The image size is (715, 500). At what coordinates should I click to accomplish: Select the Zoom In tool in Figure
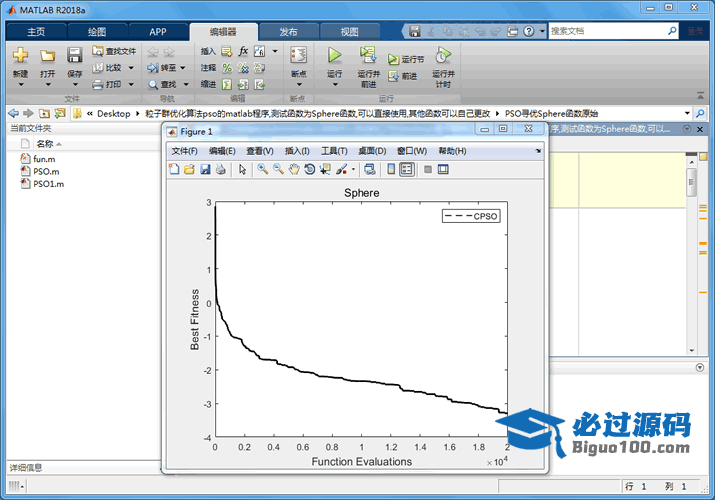(262, 170)
